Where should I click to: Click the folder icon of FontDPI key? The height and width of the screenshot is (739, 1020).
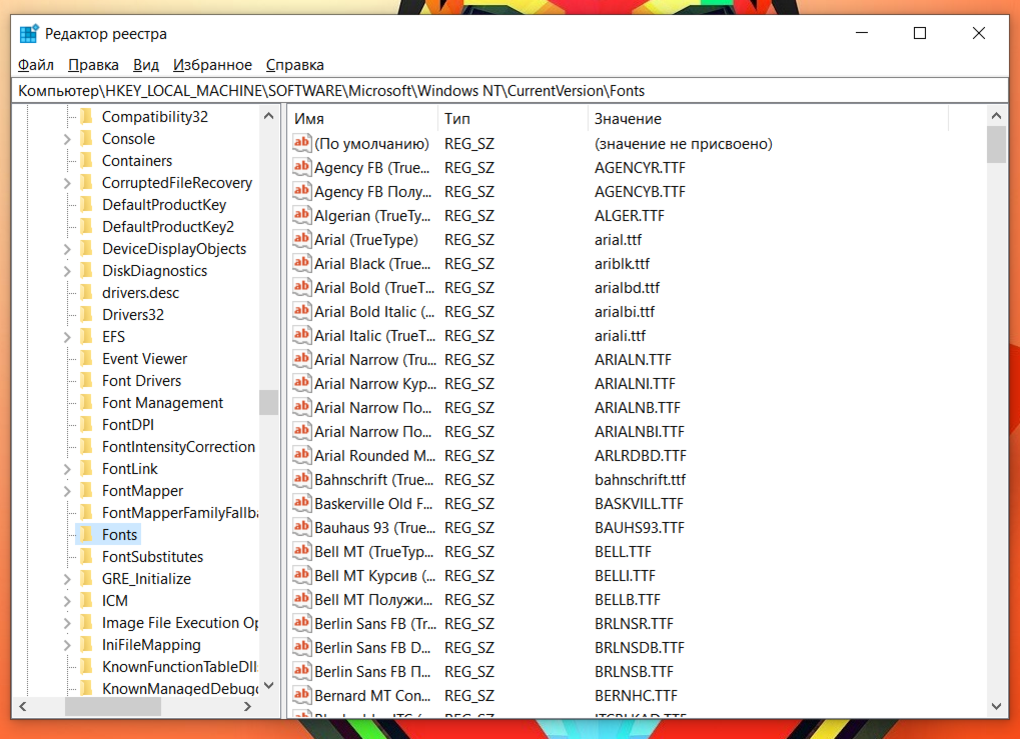click(87, 424)
